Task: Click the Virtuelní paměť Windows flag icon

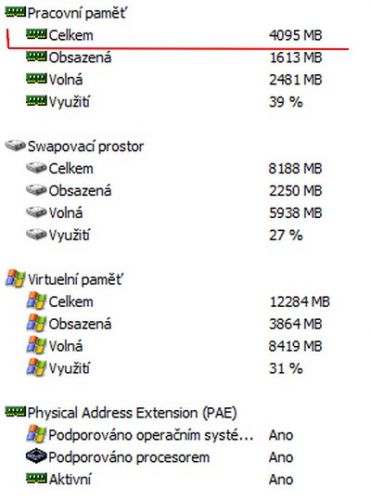Action: click(15, 279)
